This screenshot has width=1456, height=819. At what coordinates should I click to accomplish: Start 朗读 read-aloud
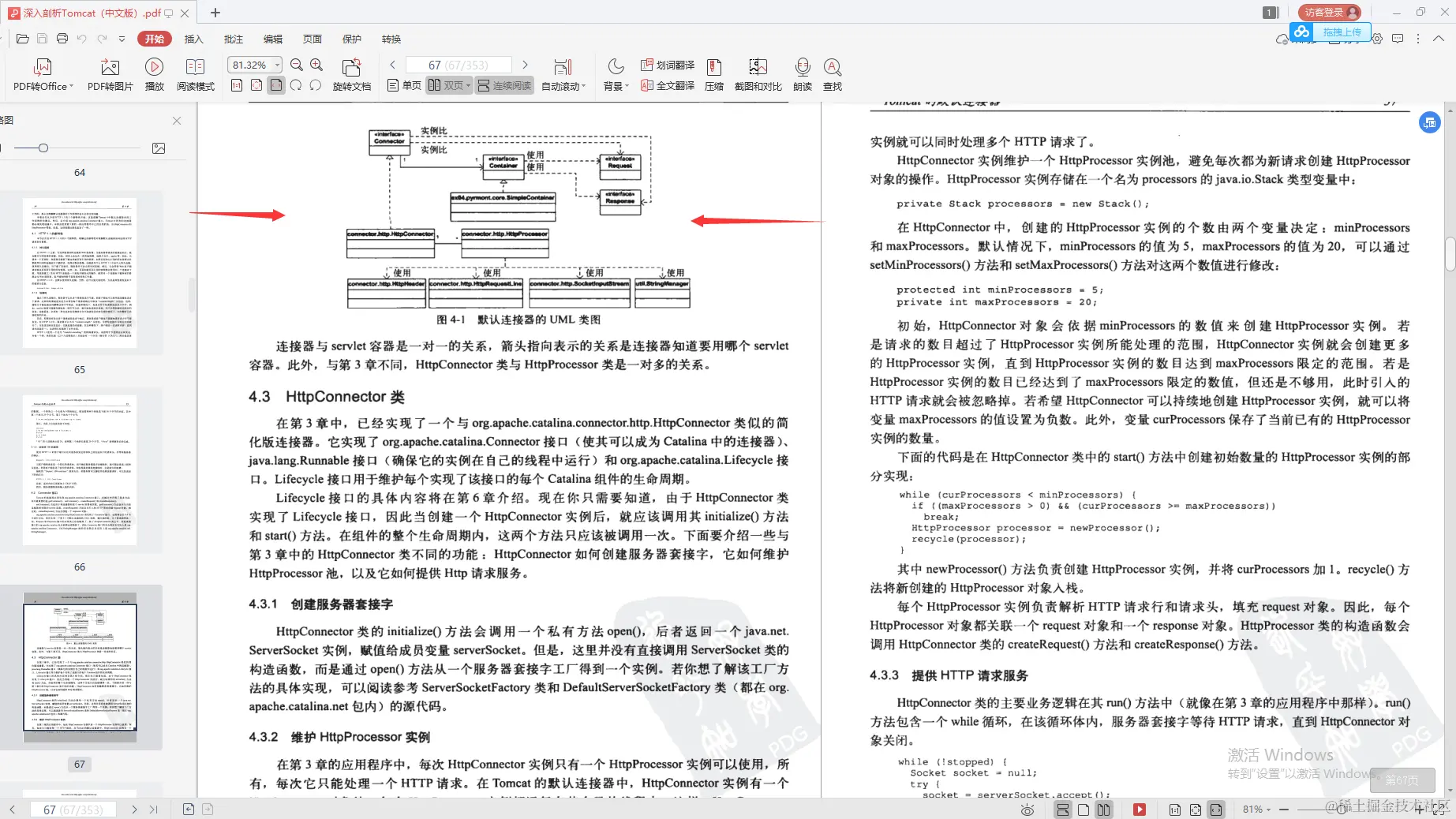point(802,73)
